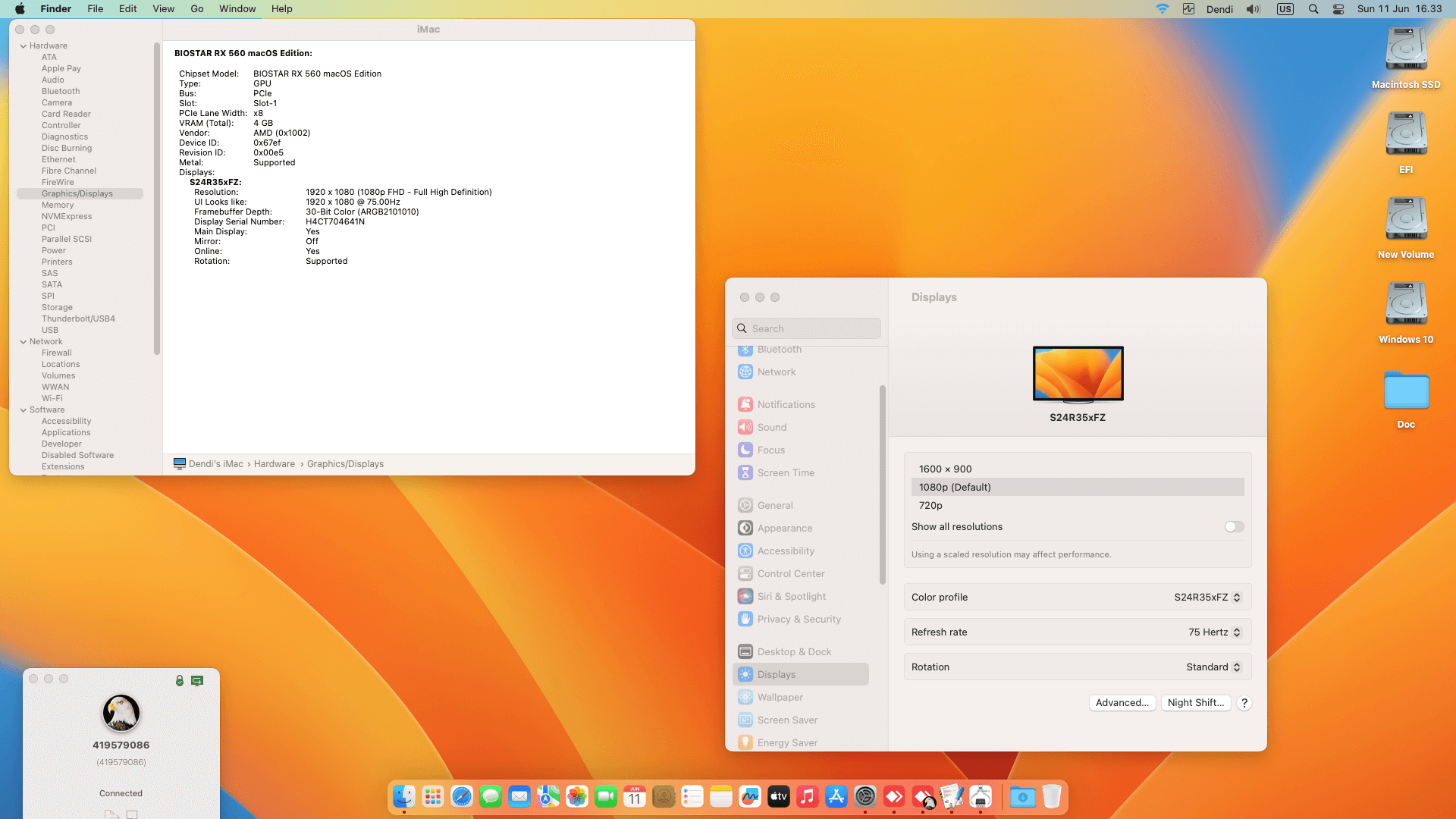1456x819 pixels.
Task: Select the Doc folder on the desktop
Action: (x=1406, y=399)
